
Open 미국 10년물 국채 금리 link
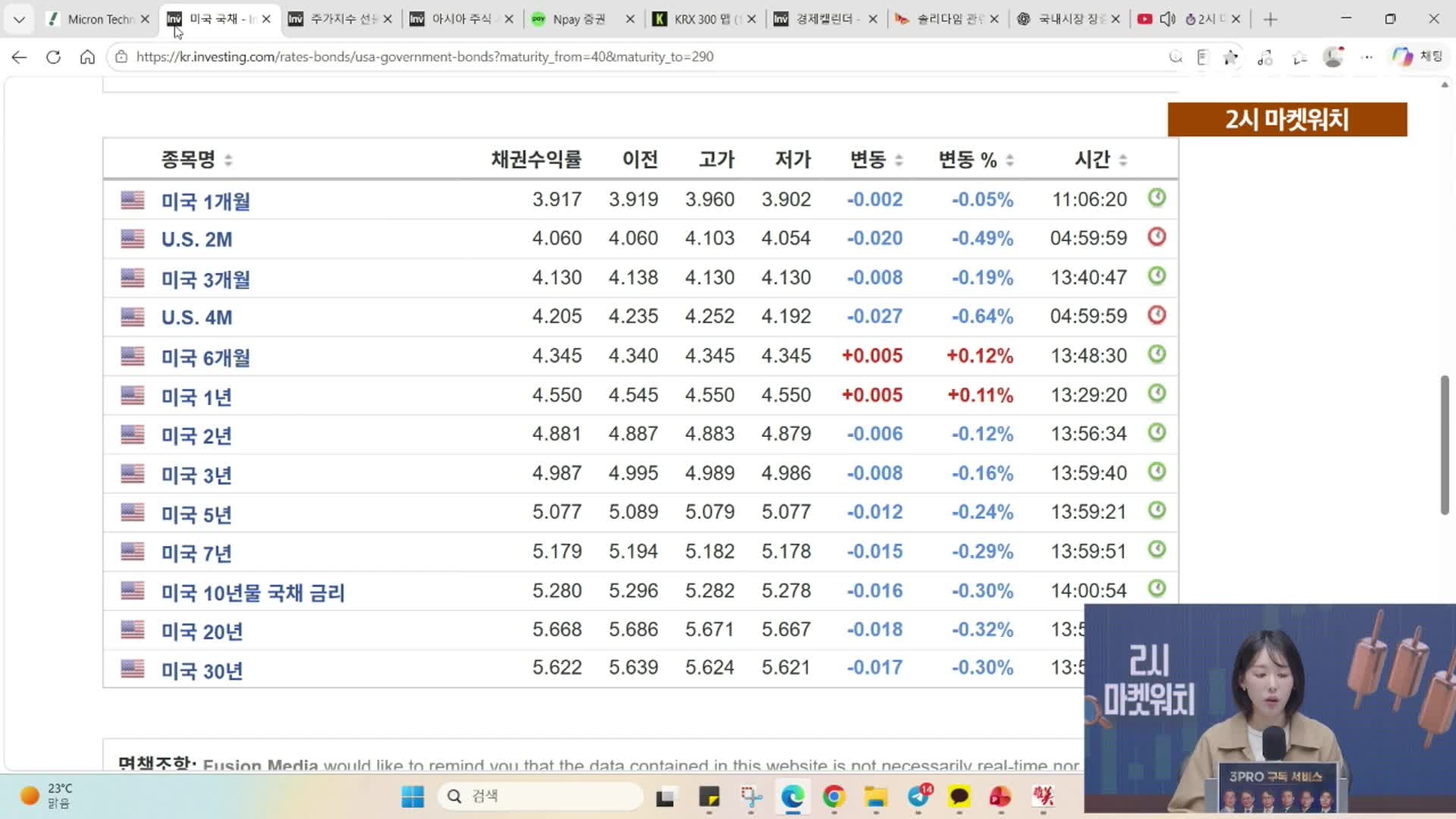pos(253,592)
